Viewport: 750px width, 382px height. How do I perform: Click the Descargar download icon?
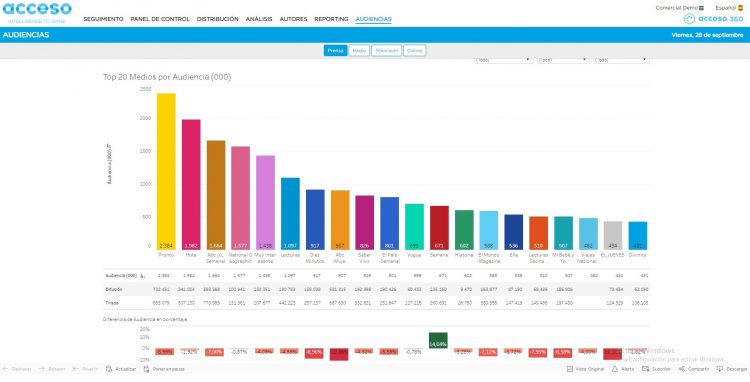tap(719, 369)
